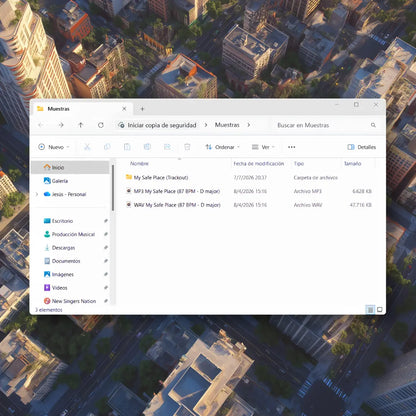Select Inicio in navigation pane
Viewport: 416px width, 416px height.
pyautogui.click(x=71, y=167)
